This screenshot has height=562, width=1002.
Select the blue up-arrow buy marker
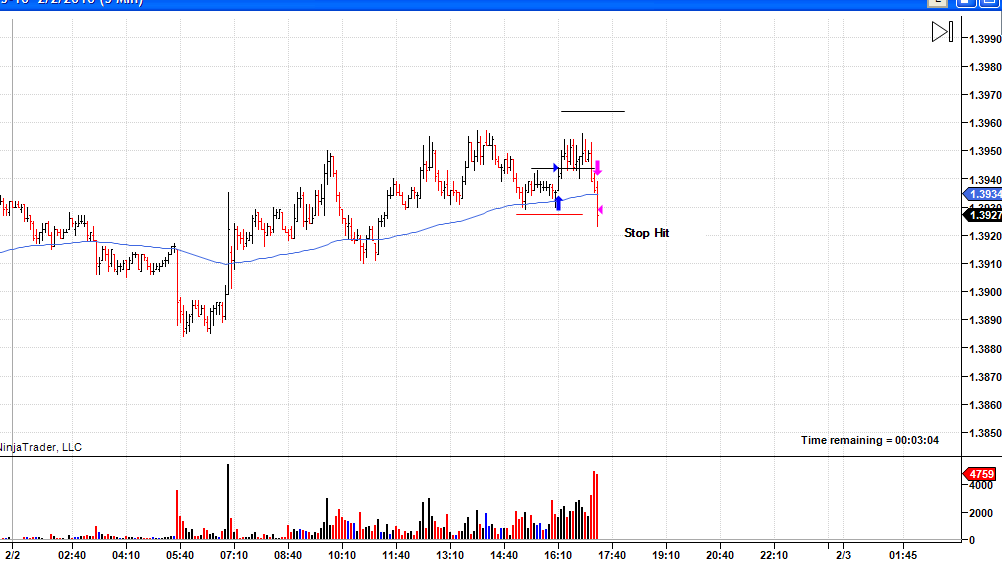(559, 203)
